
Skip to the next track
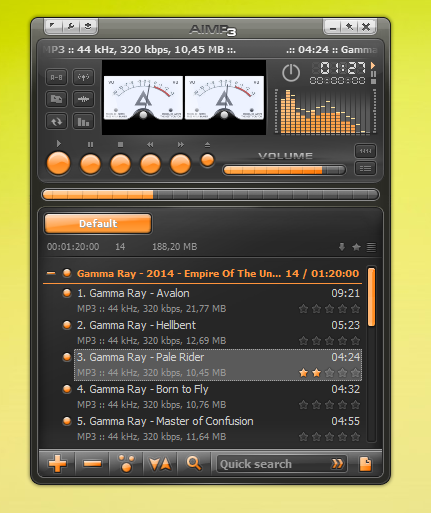coord(180,164)
